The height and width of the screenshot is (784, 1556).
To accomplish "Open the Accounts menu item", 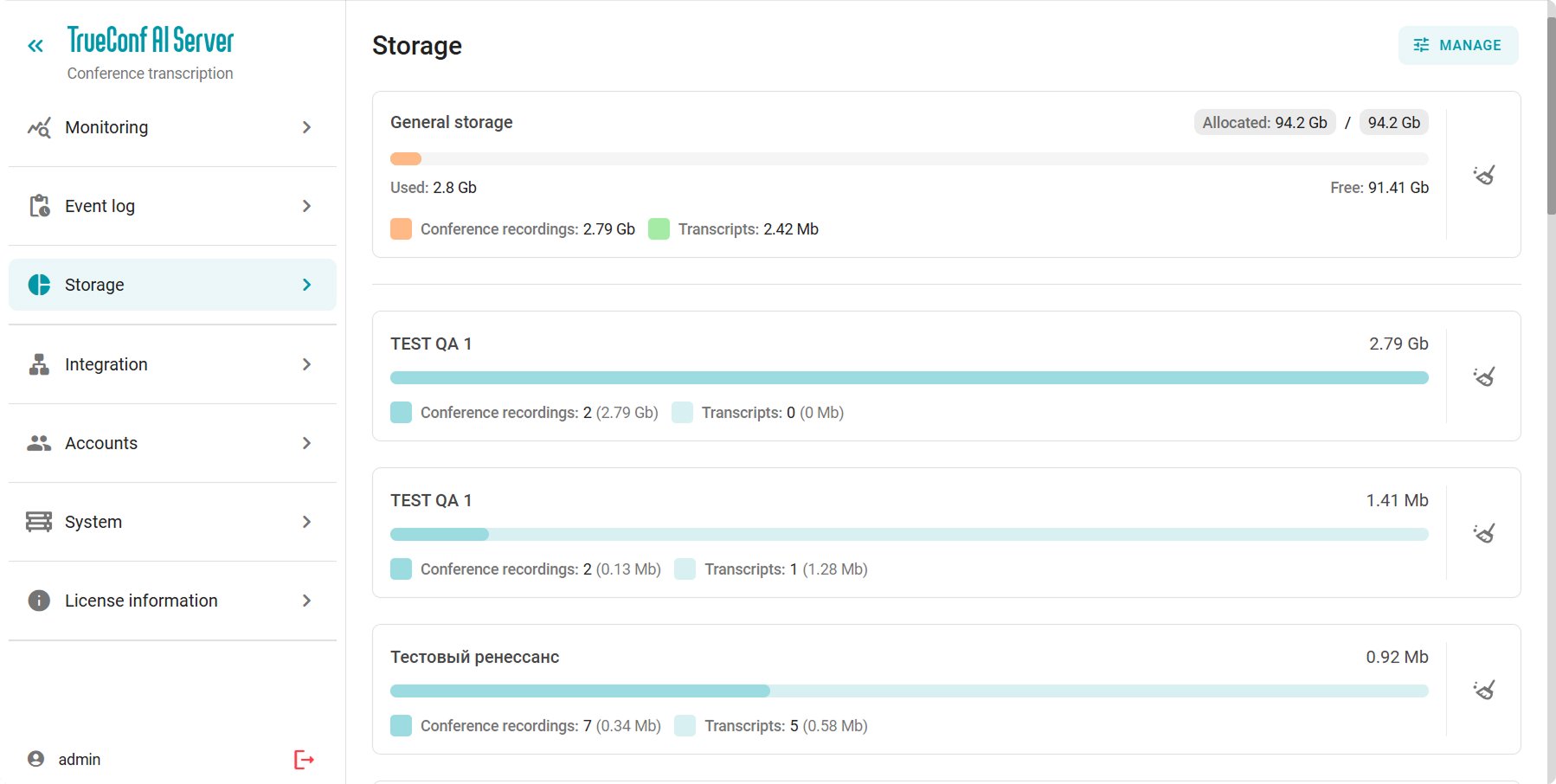I will click(101, 443).
